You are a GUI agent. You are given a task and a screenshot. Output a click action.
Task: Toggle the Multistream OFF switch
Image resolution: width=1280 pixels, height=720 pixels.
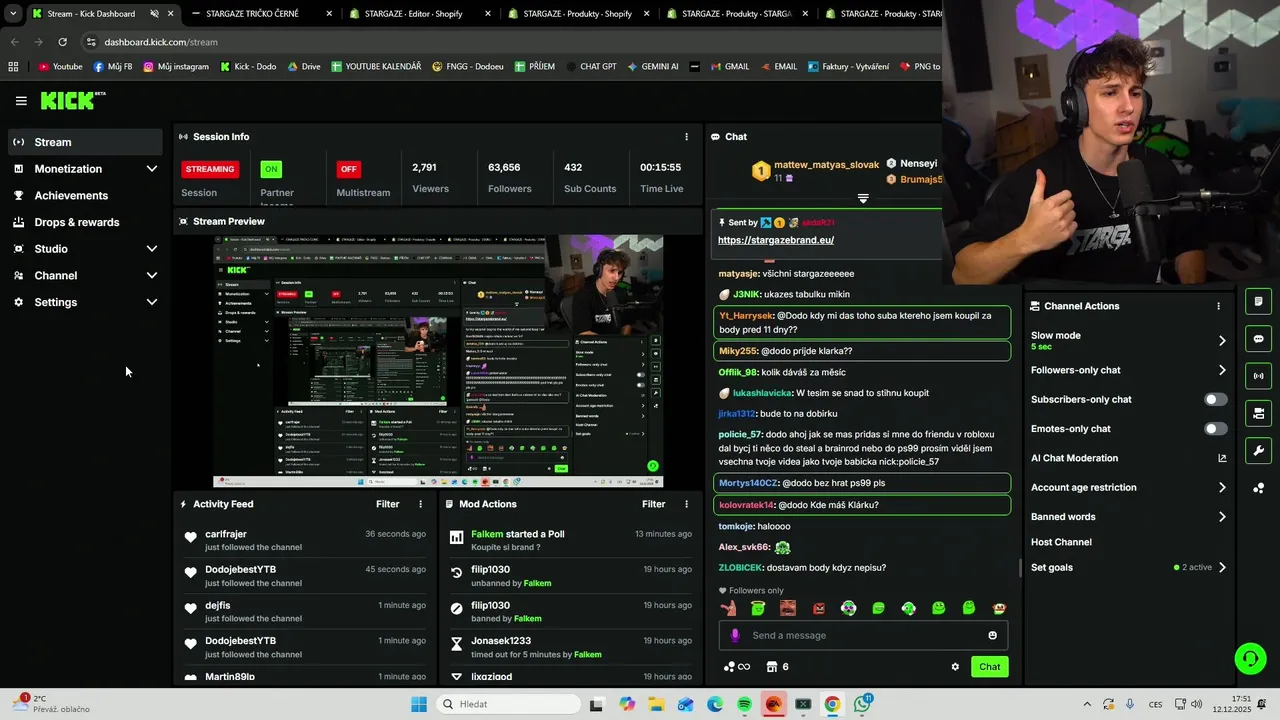click(348, 169)
